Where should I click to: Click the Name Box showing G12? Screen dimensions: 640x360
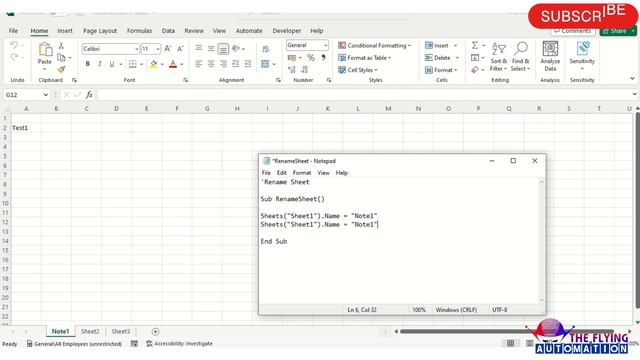tap(27, 95)
